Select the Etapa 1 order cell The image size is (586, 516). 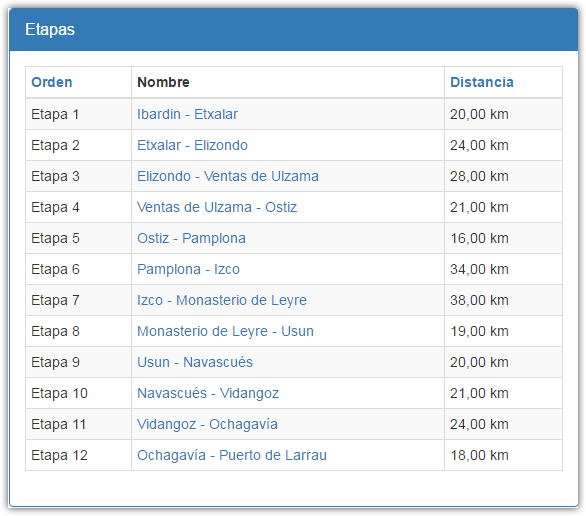(78, 114)
